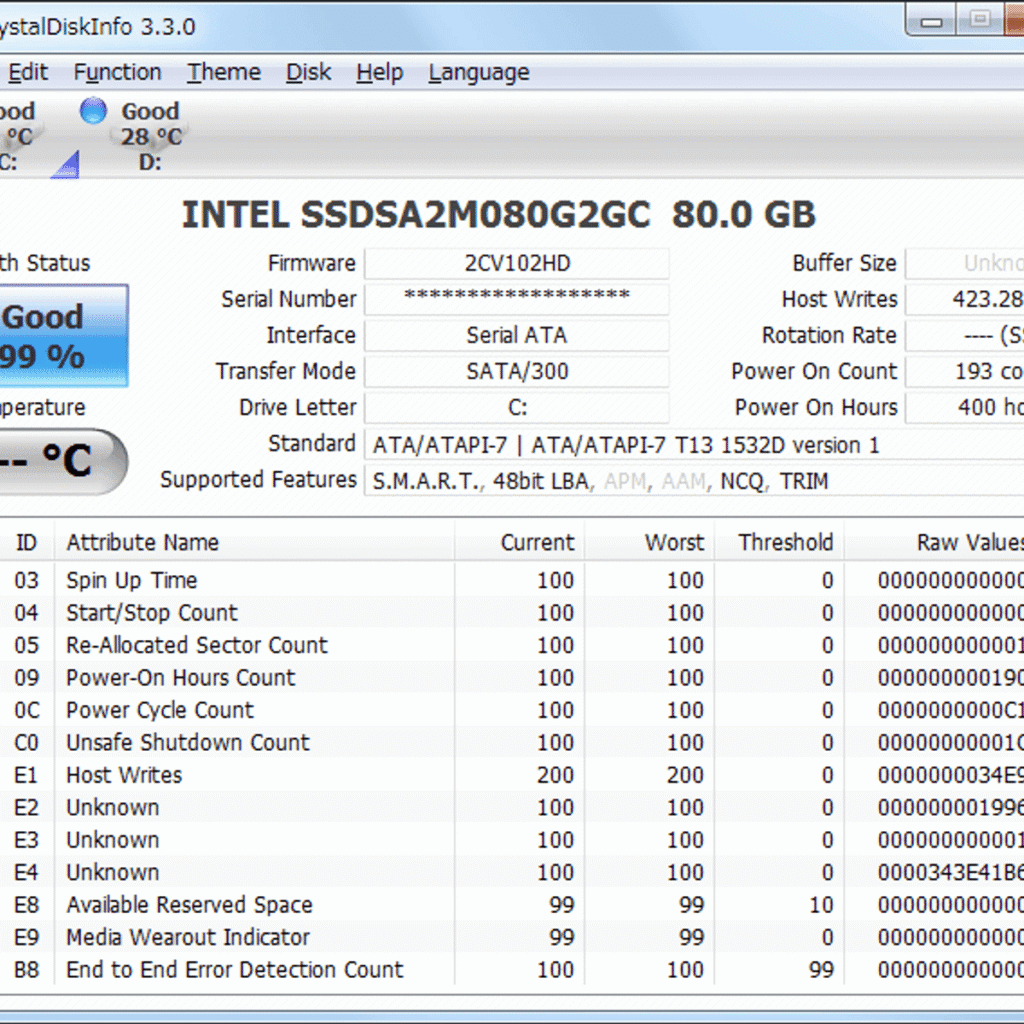Open the Help menu
The image size is (1024, 1024).
[380, 72]
